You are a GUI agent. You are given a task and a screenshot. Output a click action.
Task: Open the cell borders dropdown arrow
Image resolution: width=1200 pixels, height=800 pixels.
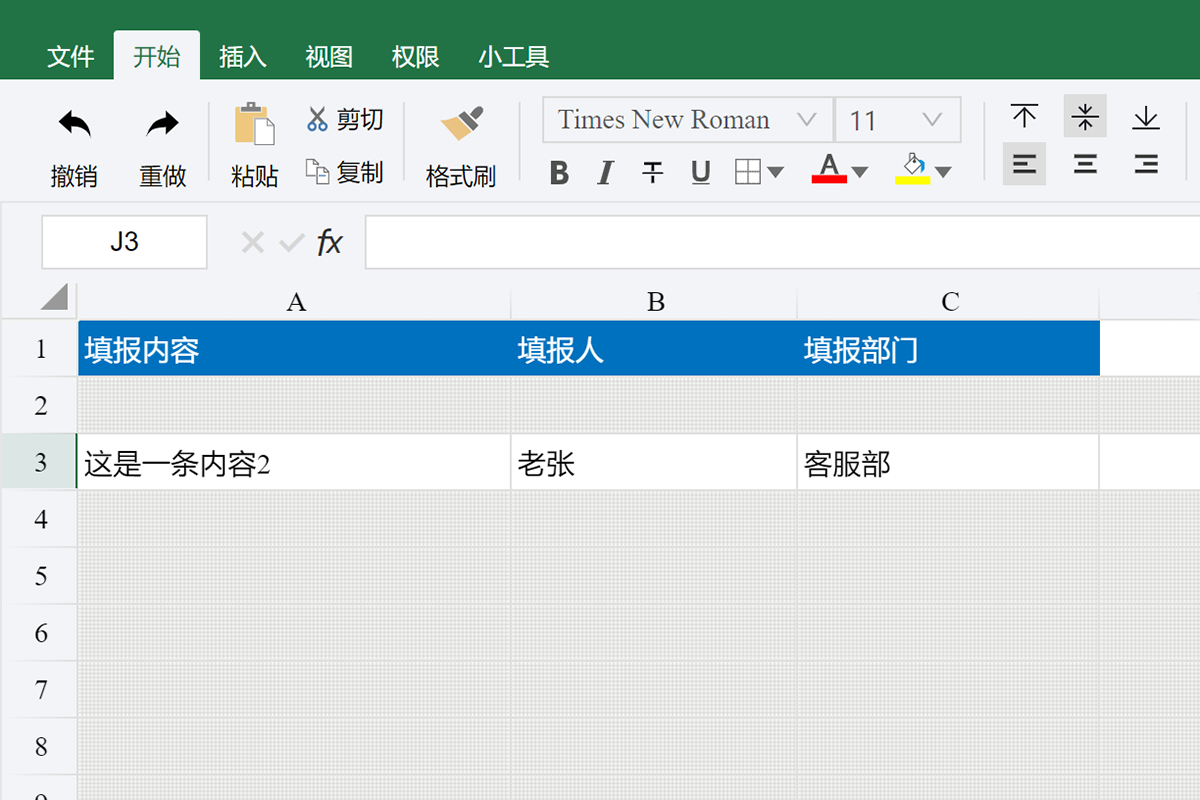[x=775, y=173]
